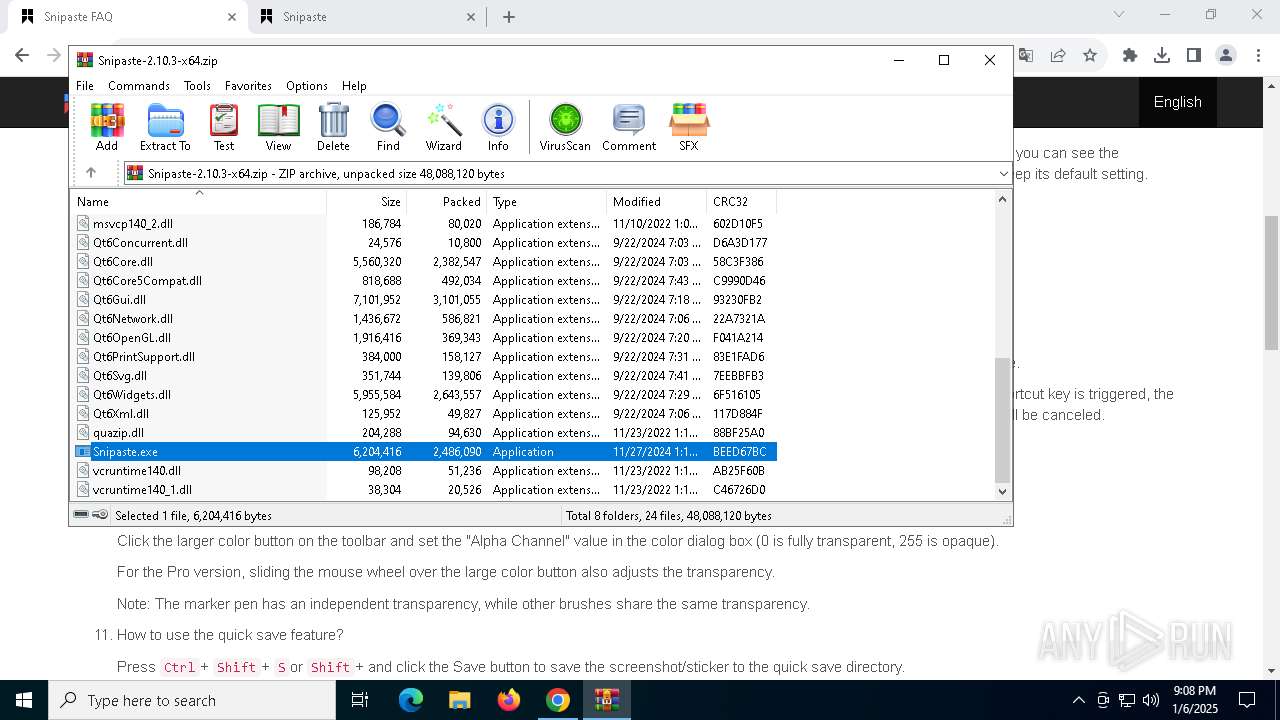Open the Favorites menu

248,86
